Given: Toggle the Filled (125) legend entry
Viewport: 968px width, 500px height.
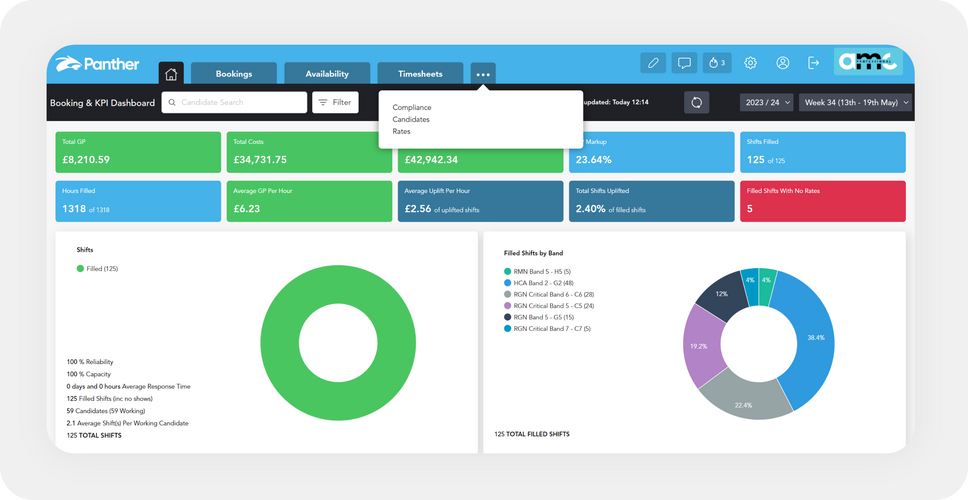Looking at the screenshot, I should tap(97, 269).
